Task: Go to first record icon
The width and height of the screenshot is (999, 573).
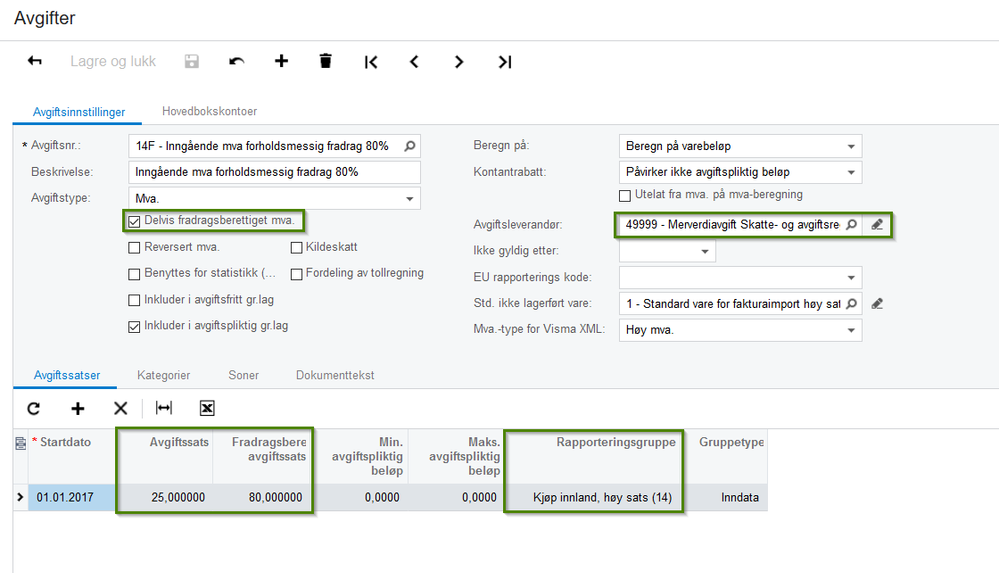Action: coord(371,61)
